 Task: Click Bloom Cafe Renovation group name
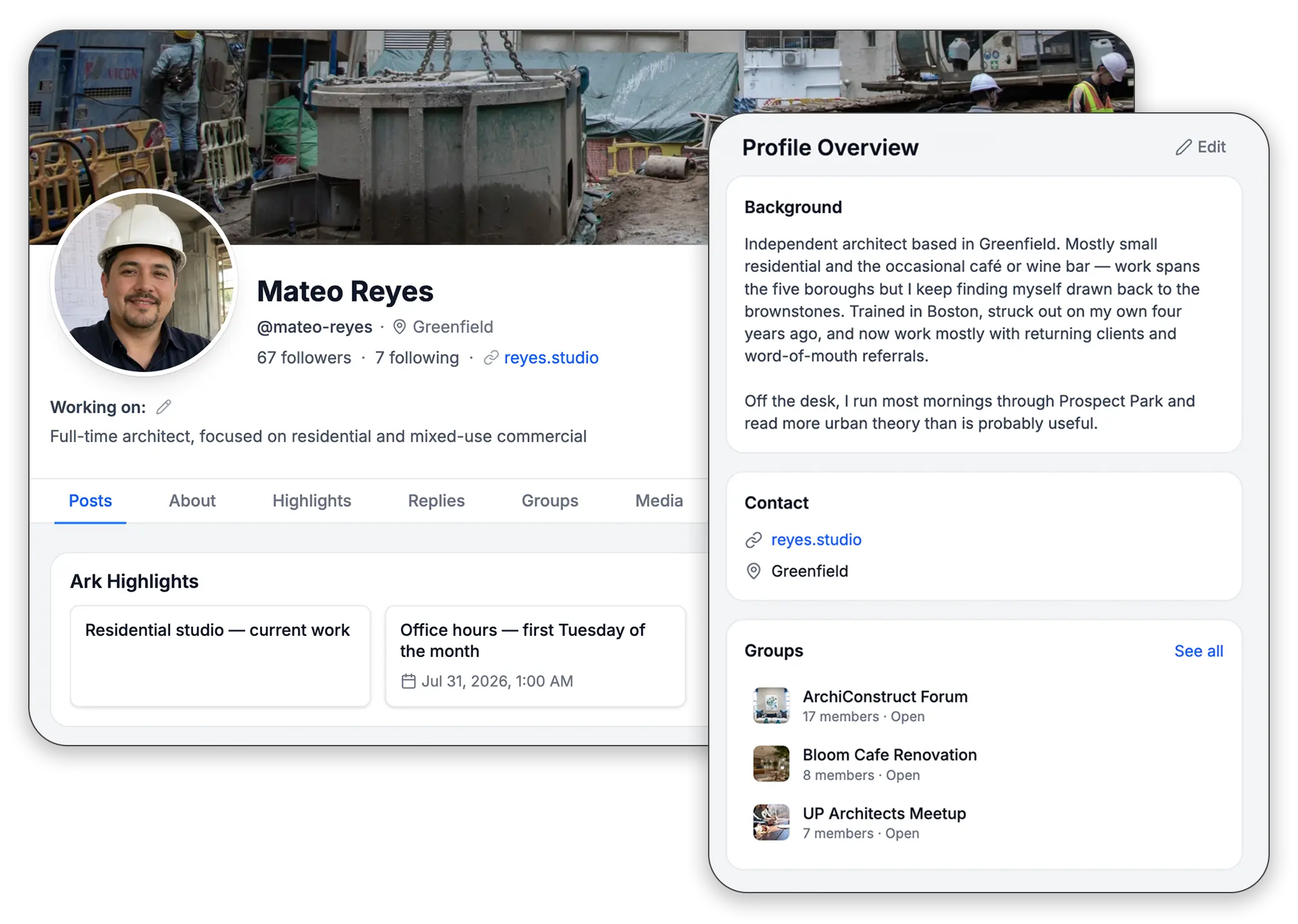pyautogui.click(x=890, y=755)
